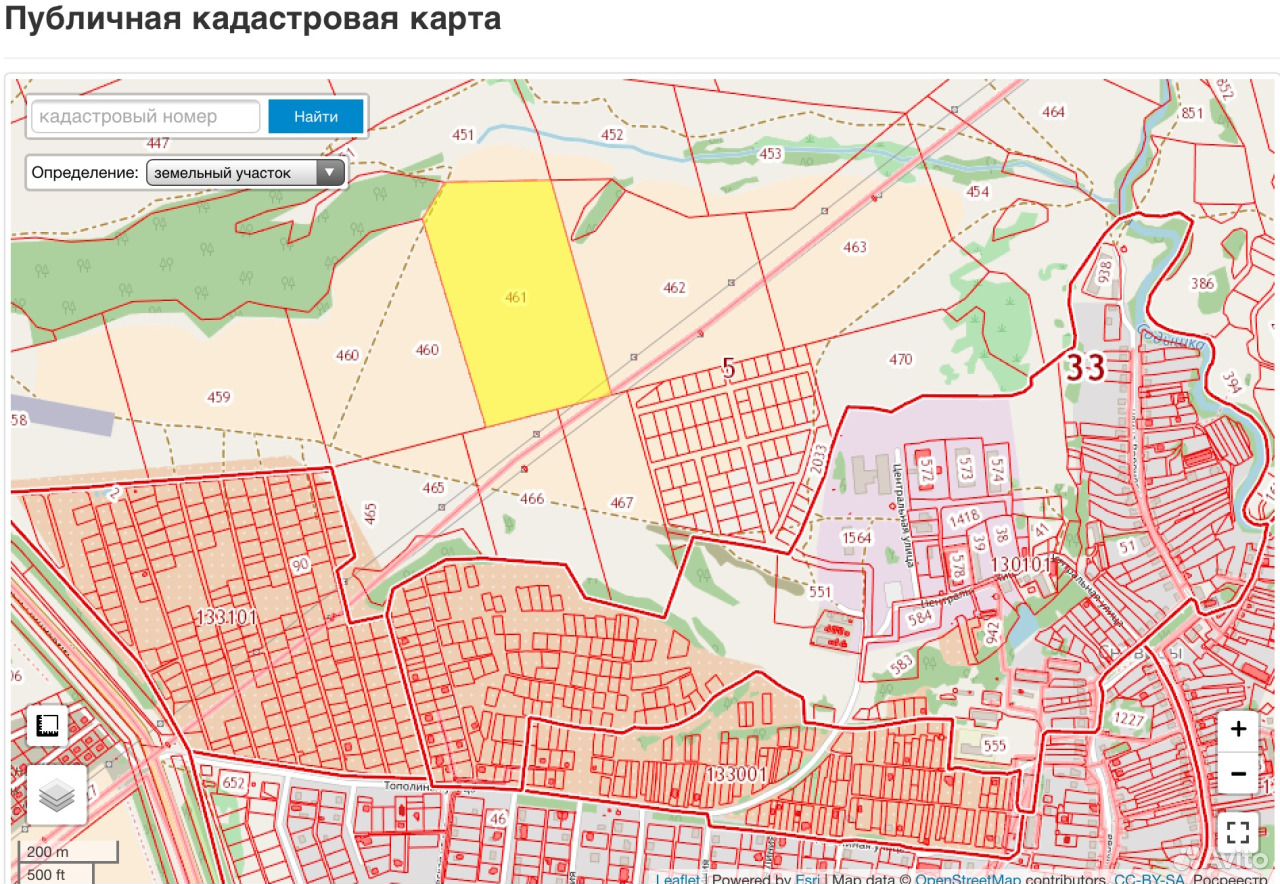Image resolution: width=1280 pixels, height=884 pixels.
Task: Click parcel label 454
Action: pos(977,191)
